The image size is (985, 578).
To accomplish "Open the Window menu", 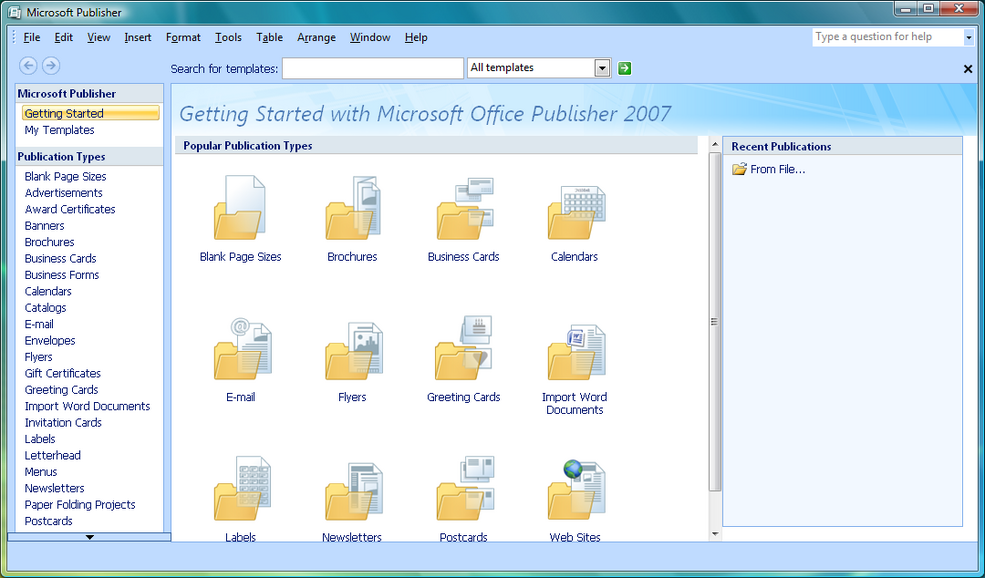I will [370, 38].
